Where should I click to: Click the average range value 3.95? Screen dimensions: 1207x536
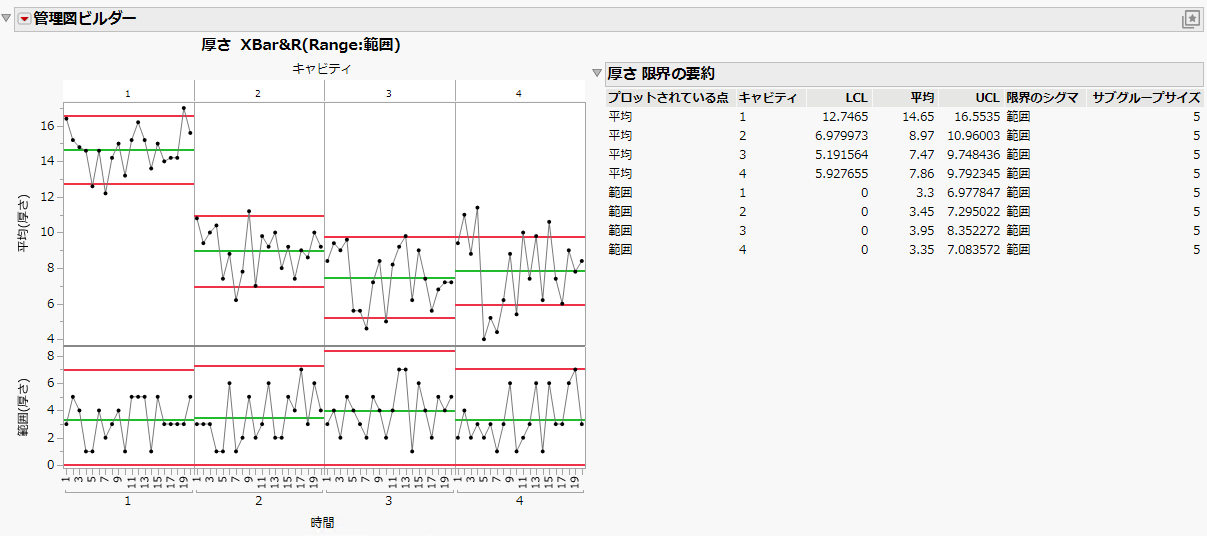coord(922,230)
